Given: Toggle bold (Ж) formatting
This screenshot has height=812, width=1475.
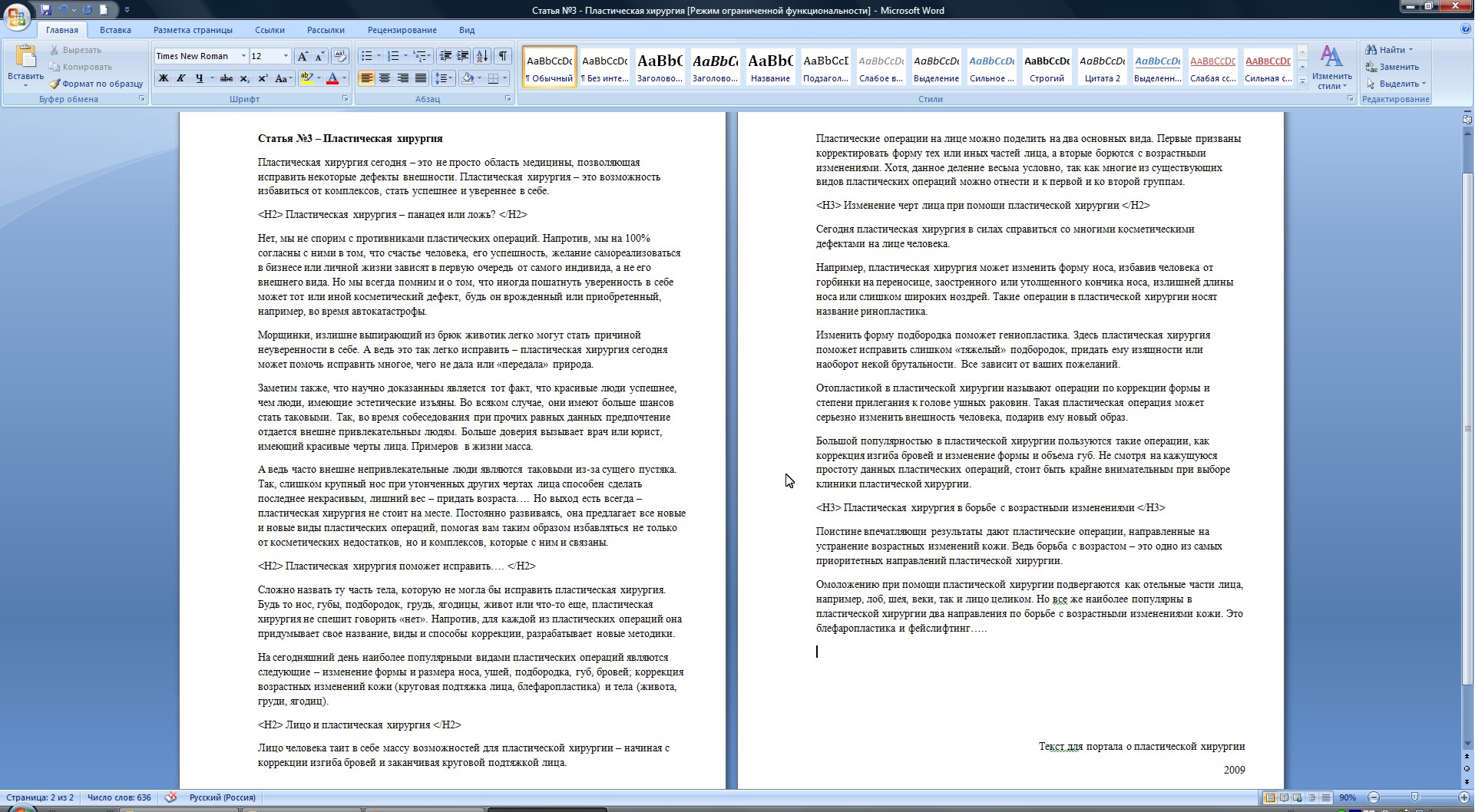Looking at the screenshot, I should tap(163, 78).
